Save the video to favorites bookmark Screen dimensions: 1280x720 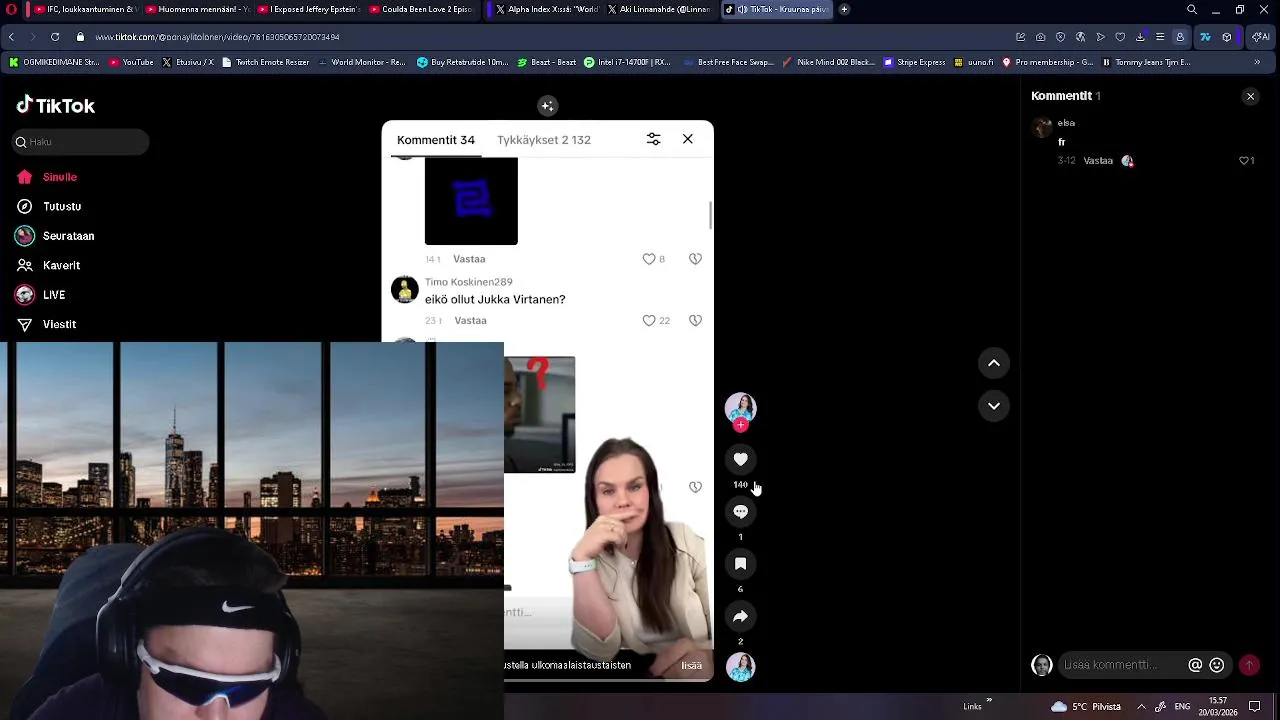[x=741, y=564]
